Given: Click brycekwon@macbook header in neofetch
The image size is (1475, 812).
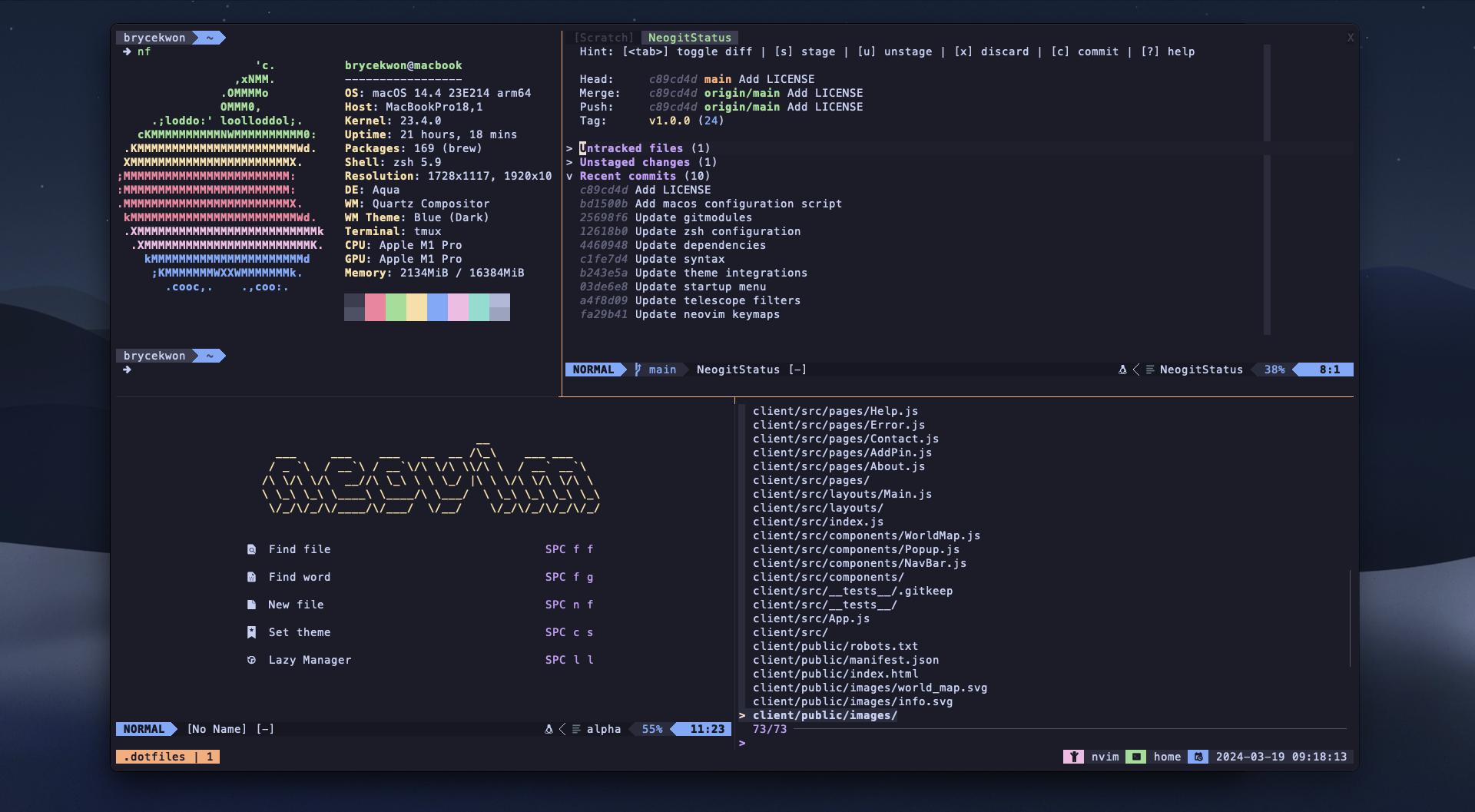Looking at the screenshot, I should [403, 65].
